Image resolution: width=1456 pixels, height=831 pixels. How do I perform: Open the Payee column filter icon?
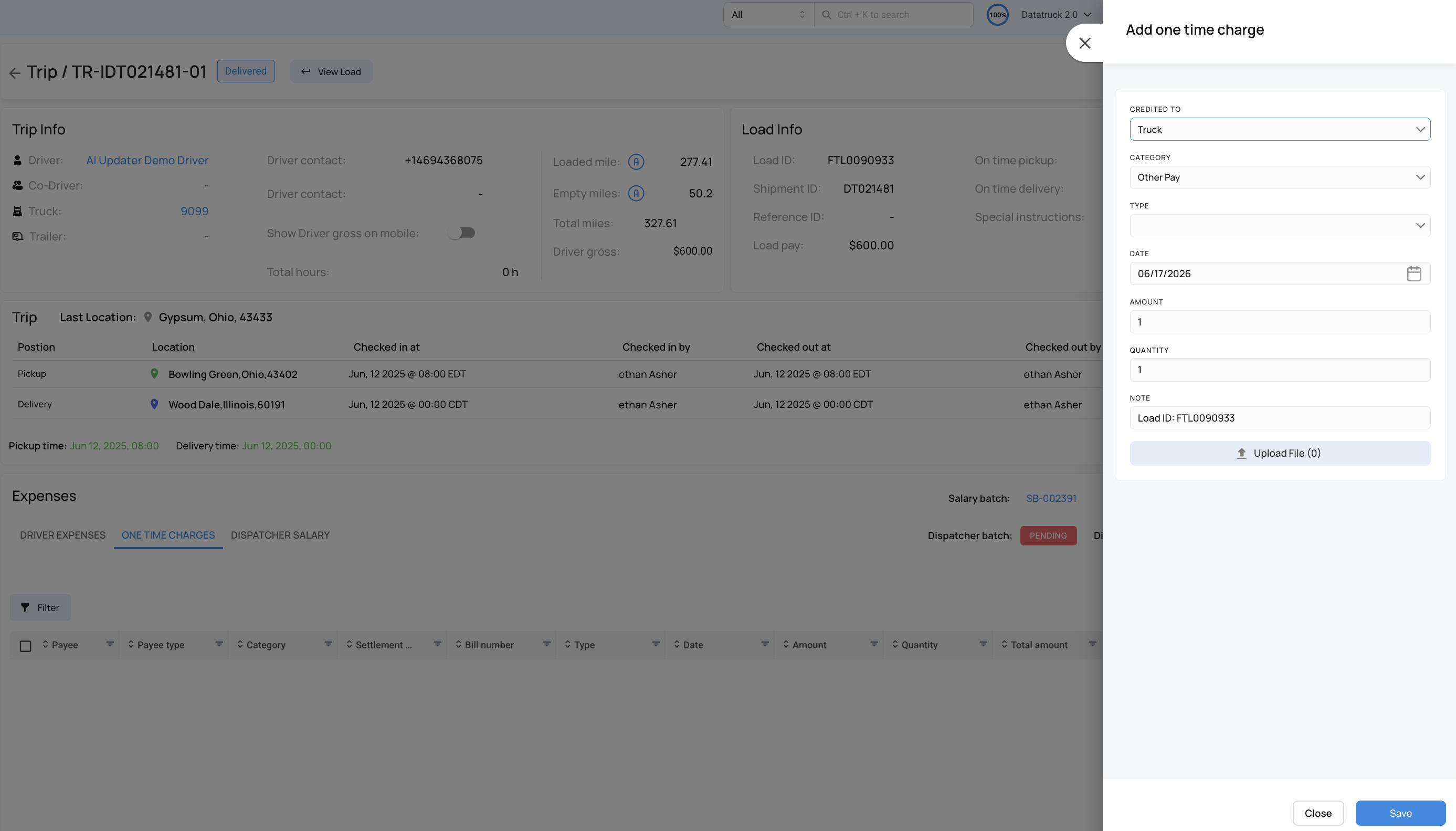pos(110,644)
